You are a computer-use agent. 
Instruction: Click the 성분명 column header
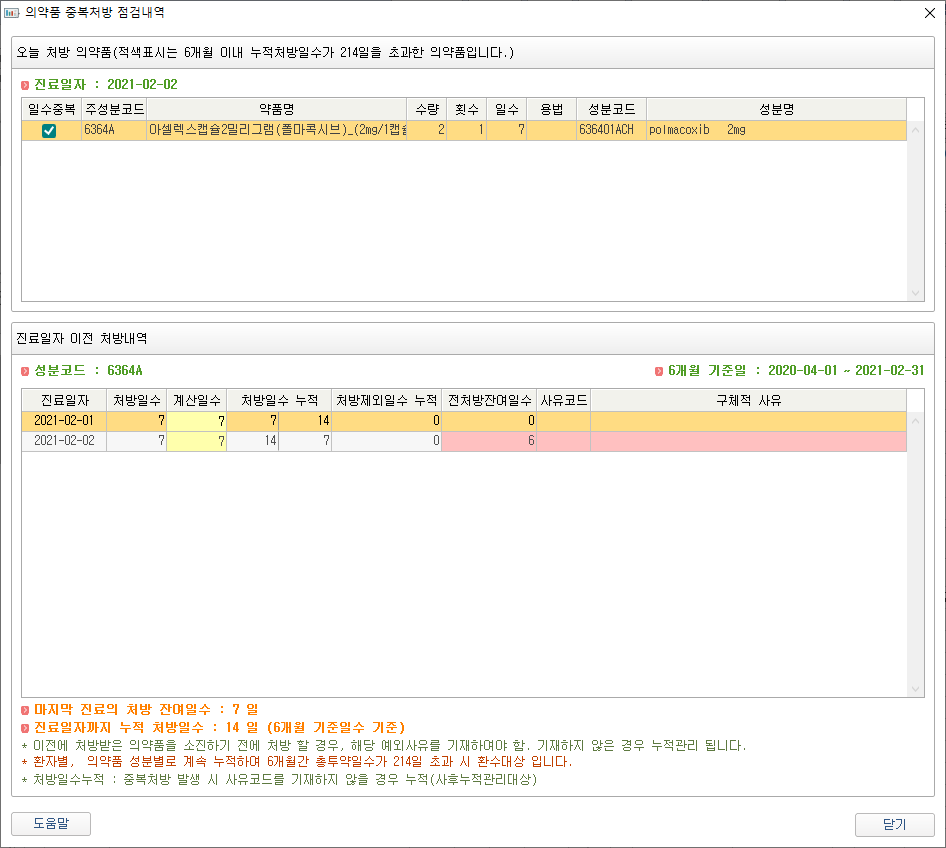point(775,109)
